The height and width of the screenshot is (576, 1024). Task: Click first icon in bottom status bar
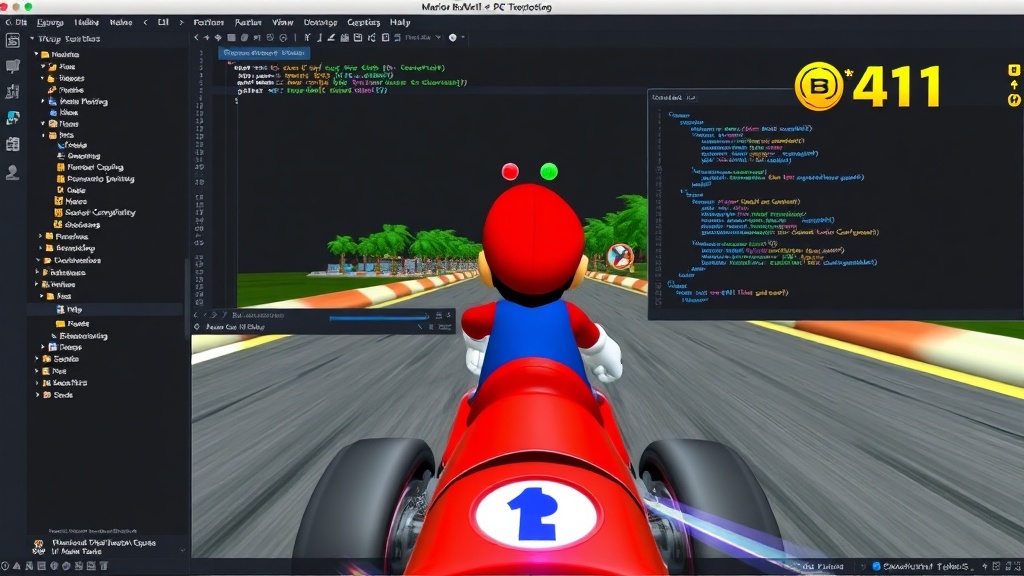click(x=5, y=566)
